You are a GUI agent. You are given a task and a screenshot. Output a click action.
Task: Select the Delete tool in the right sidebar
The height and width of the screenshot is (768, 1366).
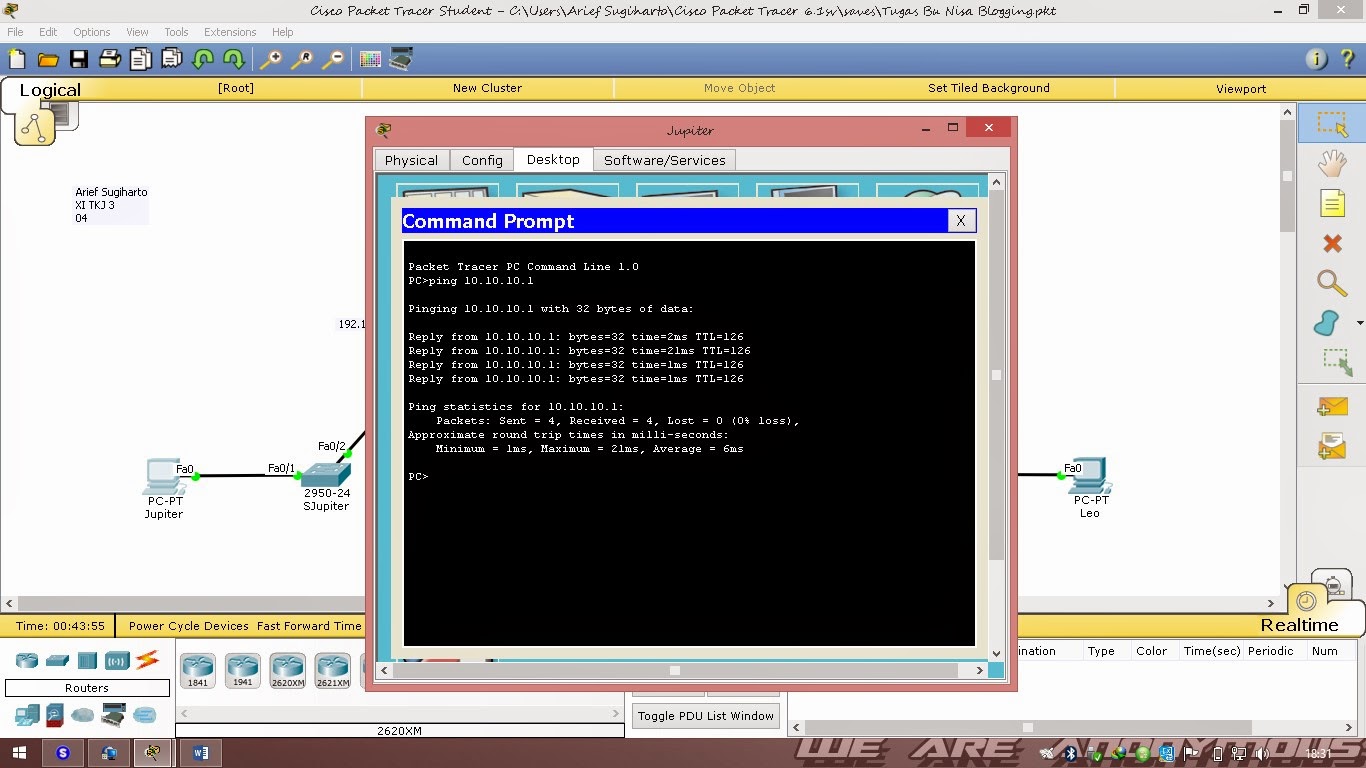click(1332, 243)
